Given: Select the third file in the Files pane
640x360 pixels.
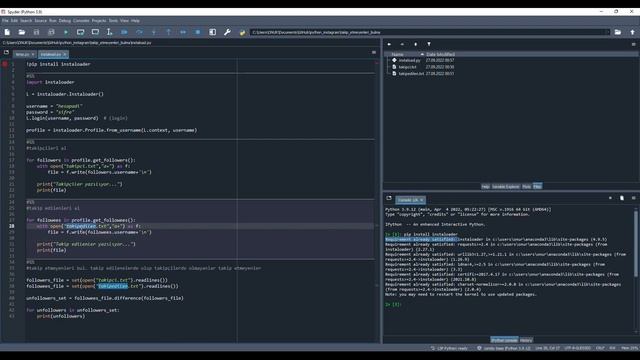Looking at the screenshot, I should click(411, 74).
